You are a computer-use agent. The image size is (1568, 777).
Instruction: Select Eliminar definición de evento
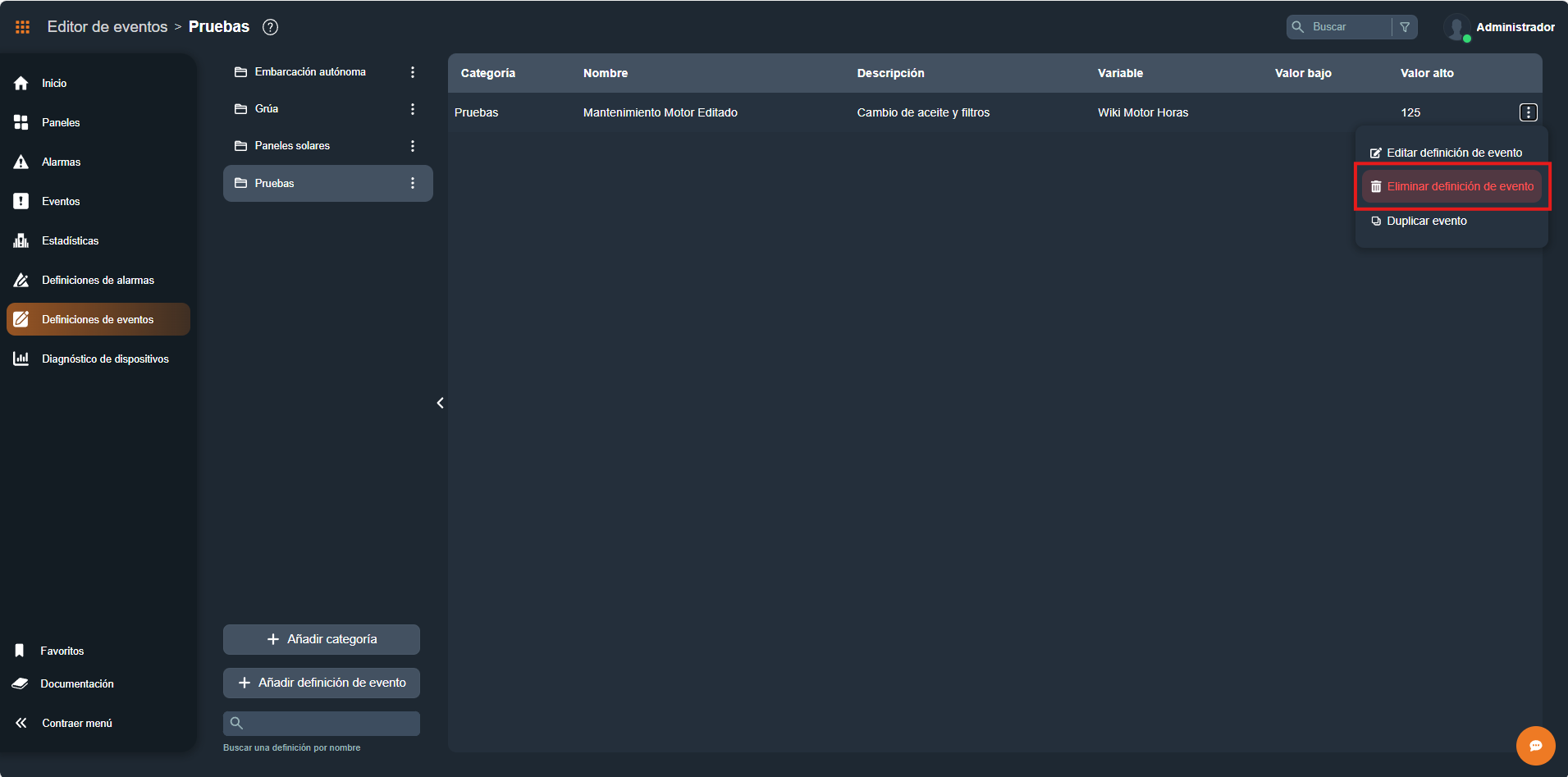click(1451, 186)
